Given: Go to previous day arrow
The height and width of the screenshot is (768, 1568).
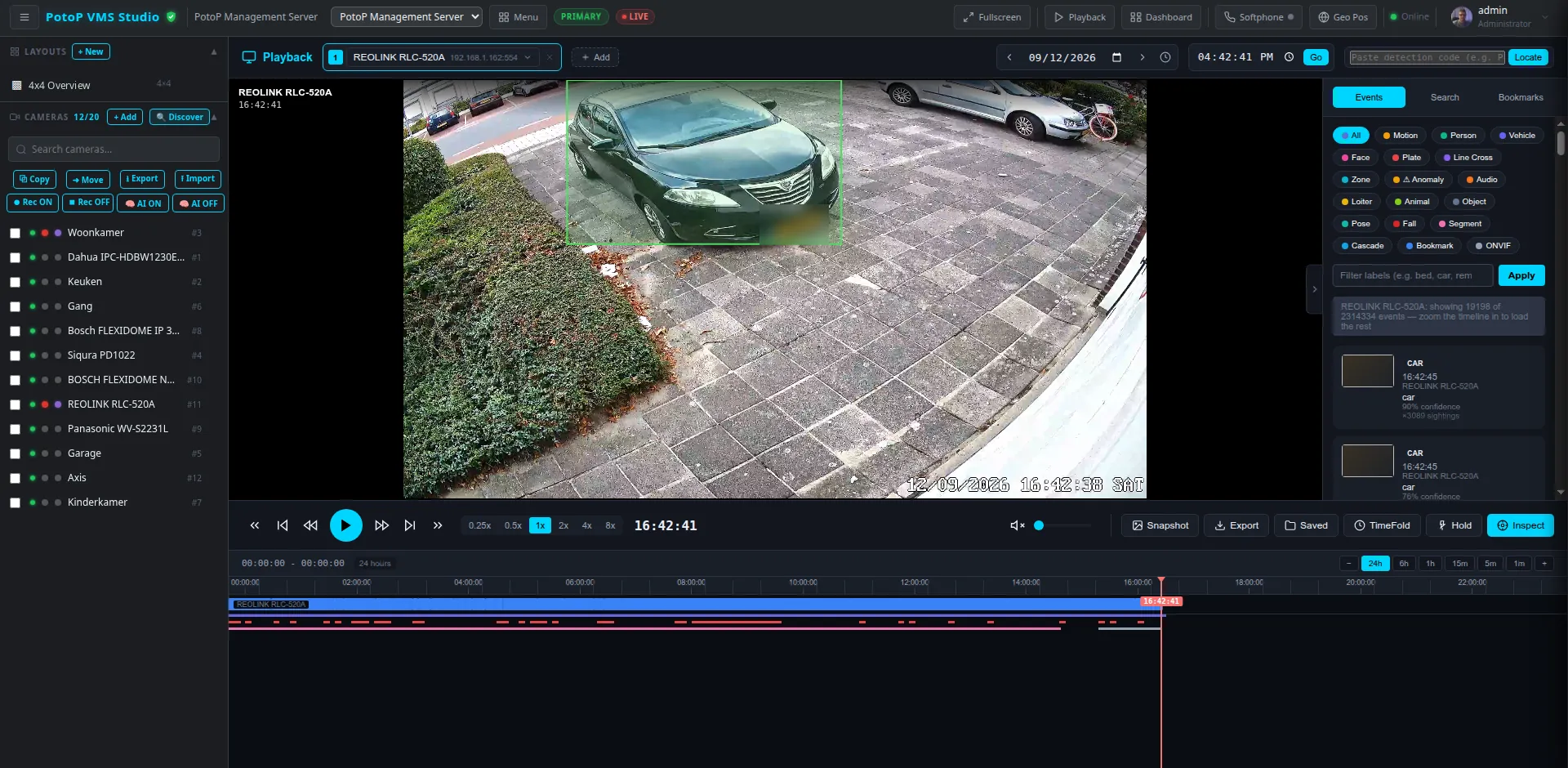Looking at the screenshot, I should point(1009,57).
